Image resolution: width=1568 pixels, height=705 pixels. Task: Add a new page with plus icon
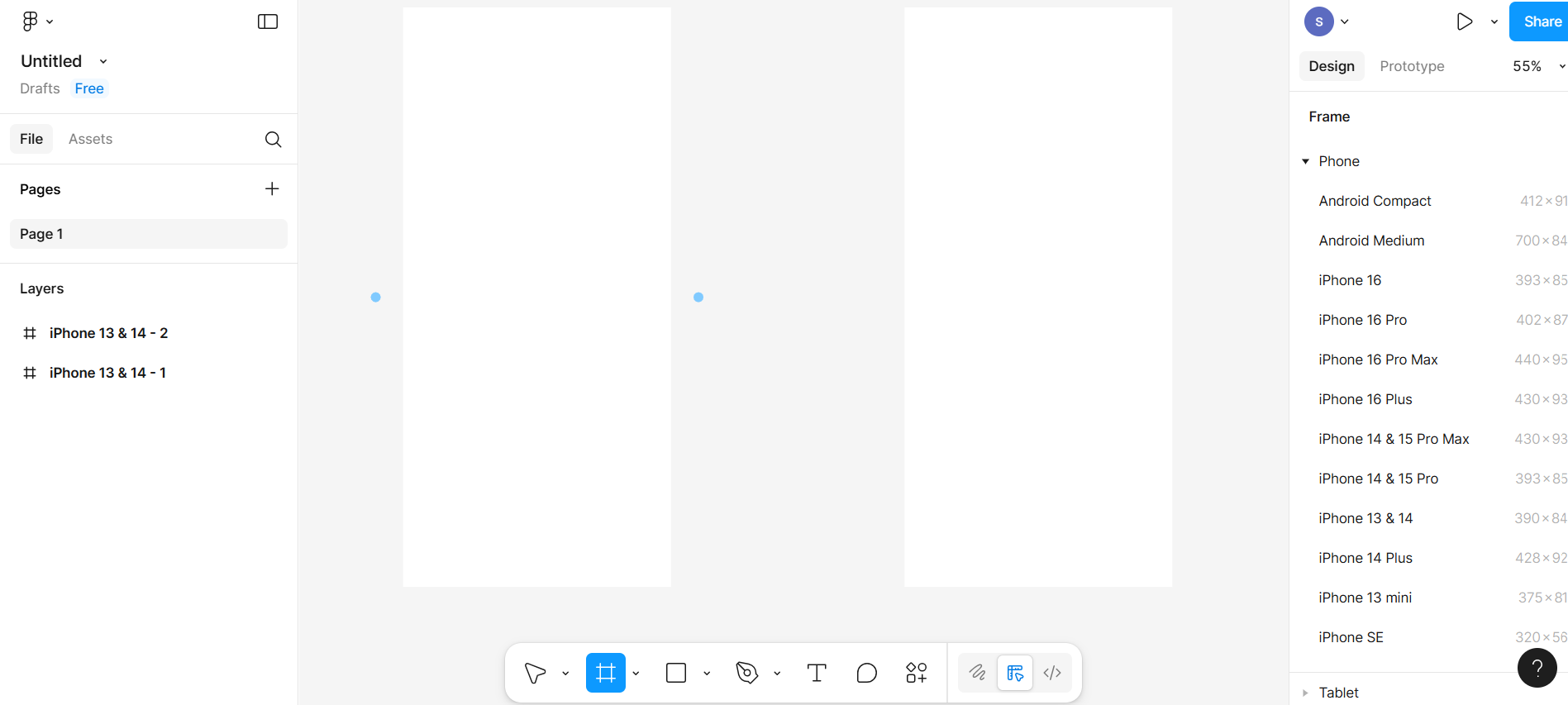tap(272, 189)
